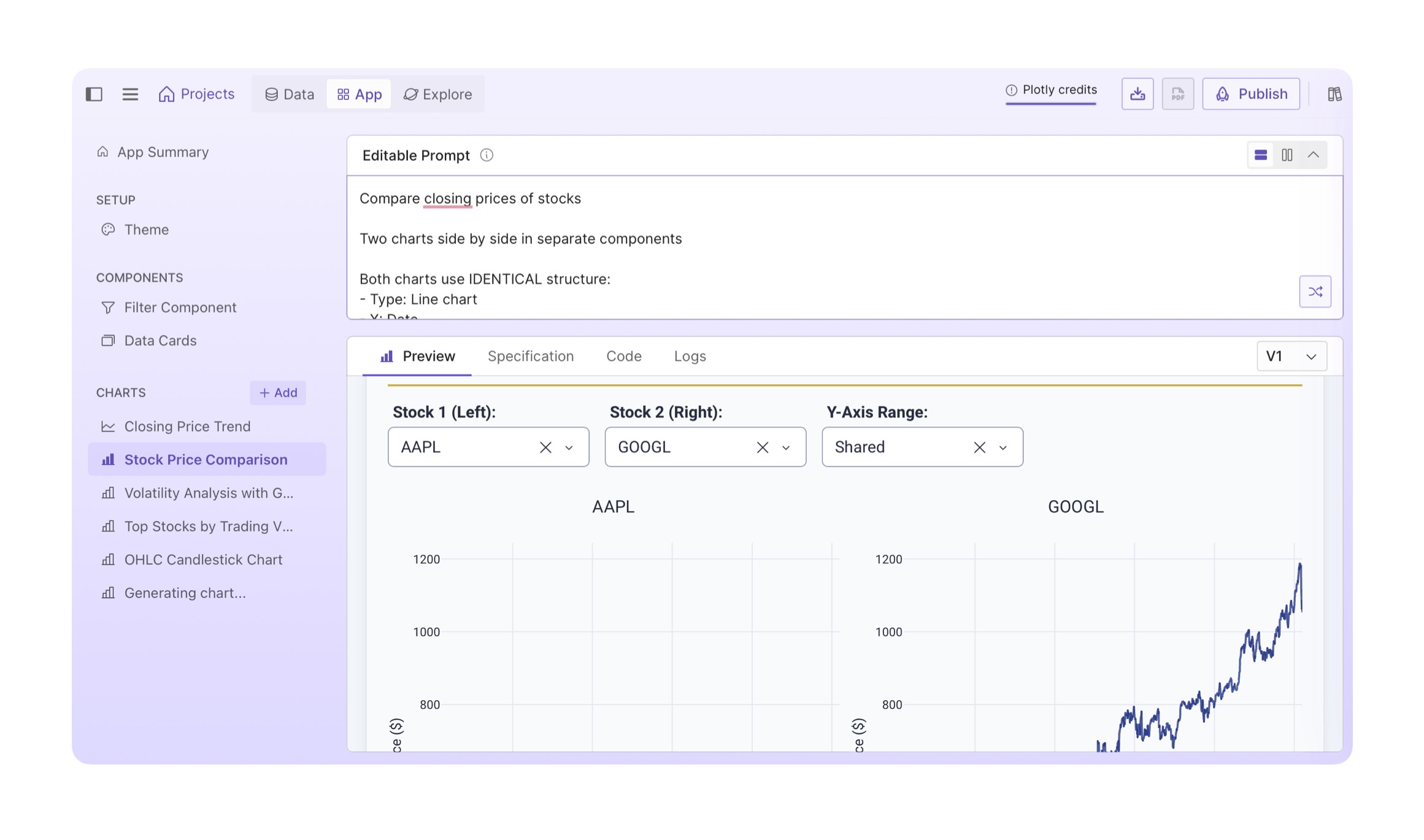
Task: Open the Y-Axis Range Shared dropdown
Action: (x=1003, y=447)
